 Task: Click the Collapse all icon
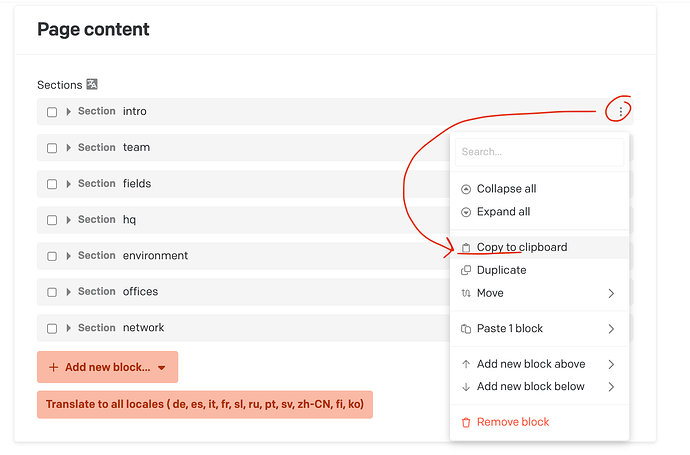(465, 189)
